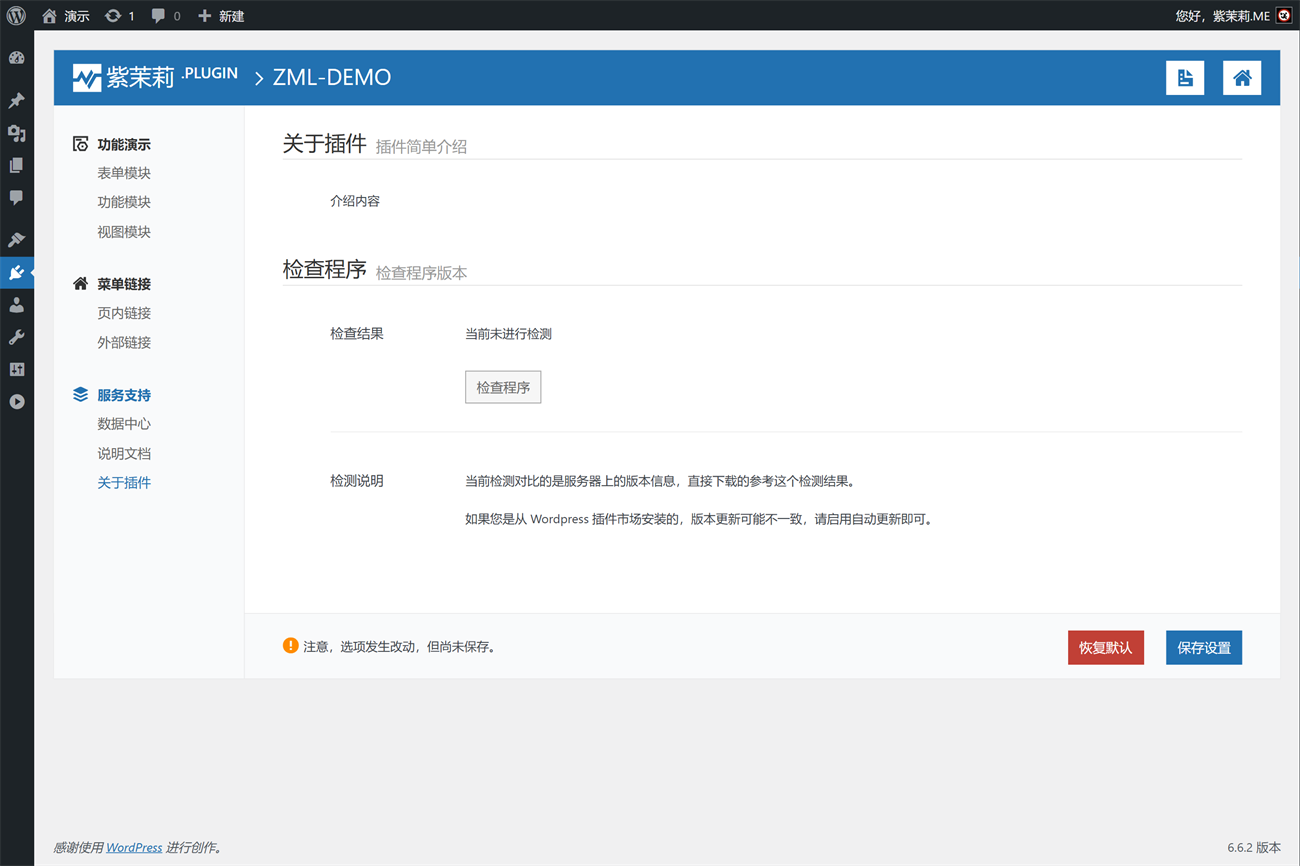Click the ZML-DEMO breadcrumb title
Viewport: 1300px width, 866px height.
332,78
